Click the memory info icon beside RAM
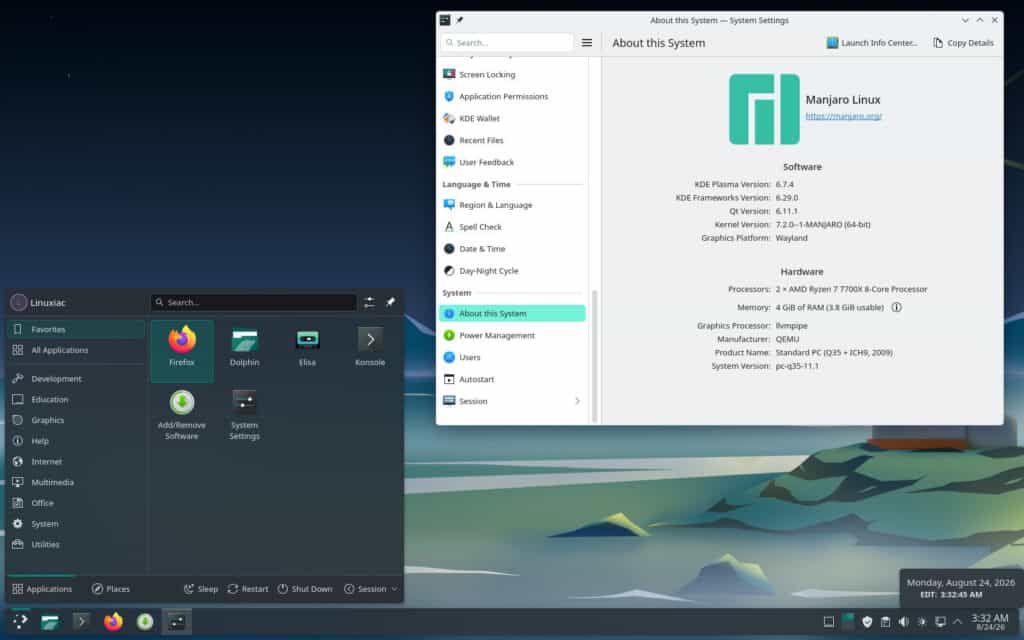 tap(897, 307)
